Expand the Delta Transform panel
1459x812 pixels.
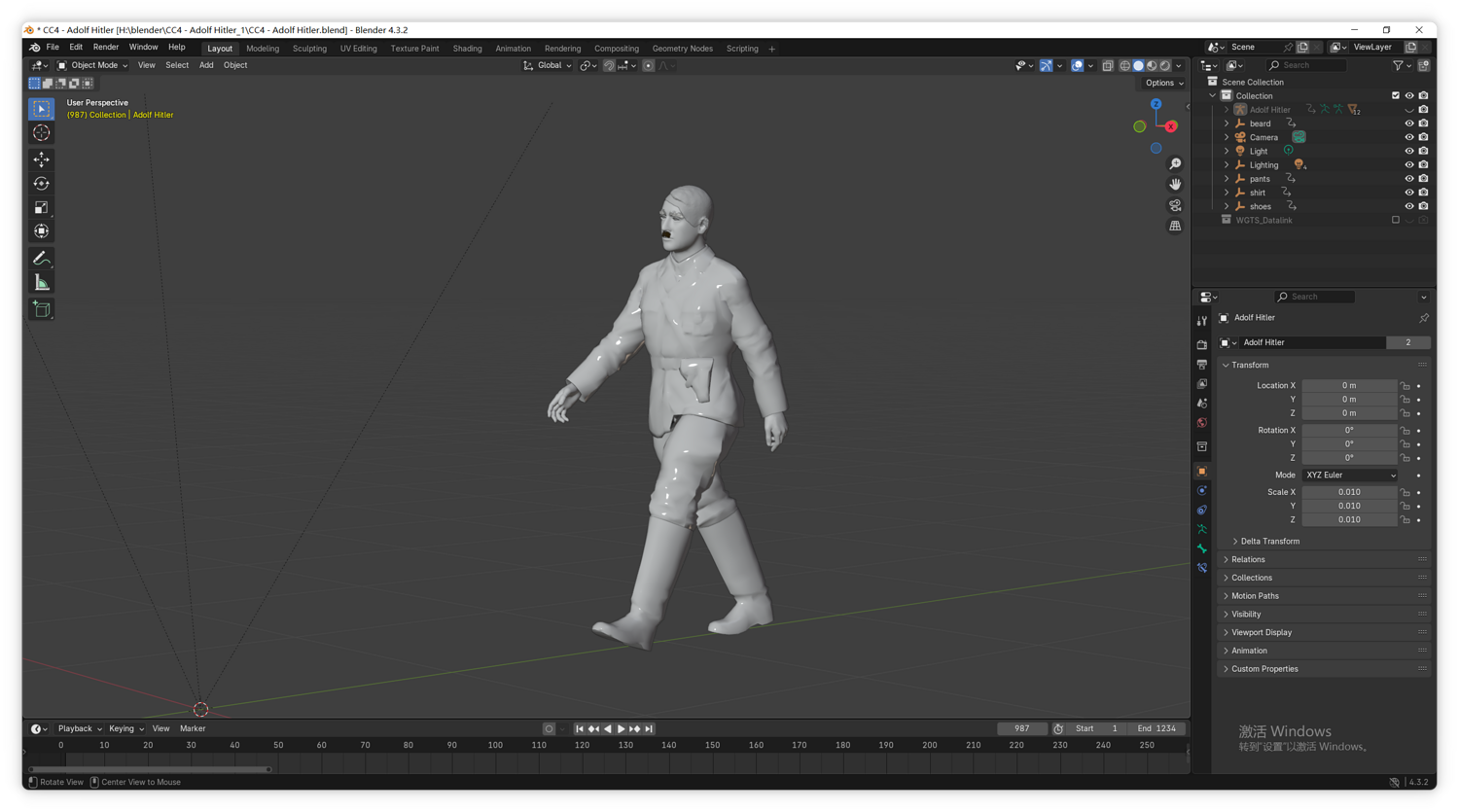pyautogui.click(x=1269, y=542)
